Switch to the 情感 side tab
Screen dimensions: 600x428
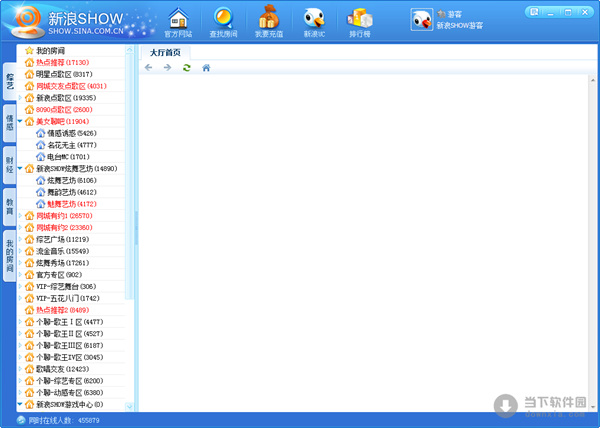(10, 123)
